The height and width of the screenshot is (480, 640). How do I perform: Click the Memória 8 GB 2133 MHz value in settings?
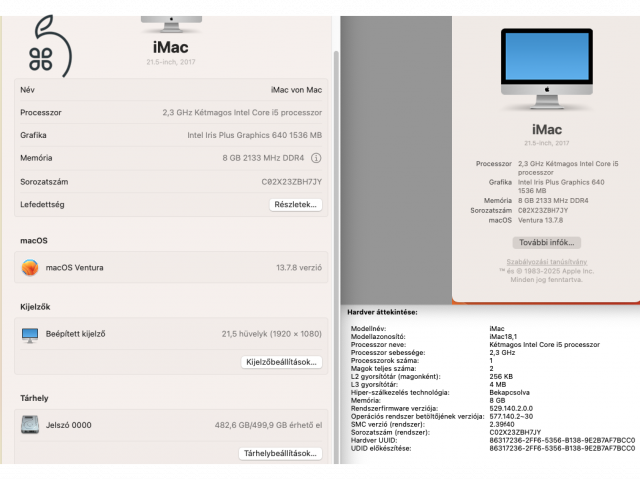coord(263,158)
